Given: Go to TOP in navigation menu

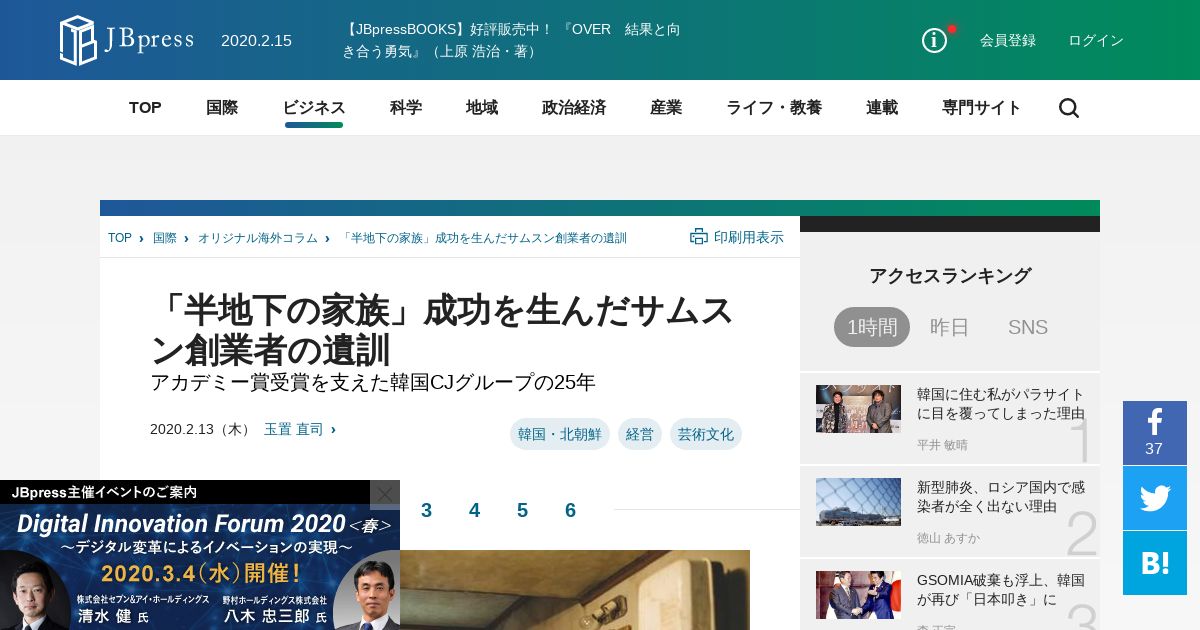Looking at the screenshot, I should point(145,108).
